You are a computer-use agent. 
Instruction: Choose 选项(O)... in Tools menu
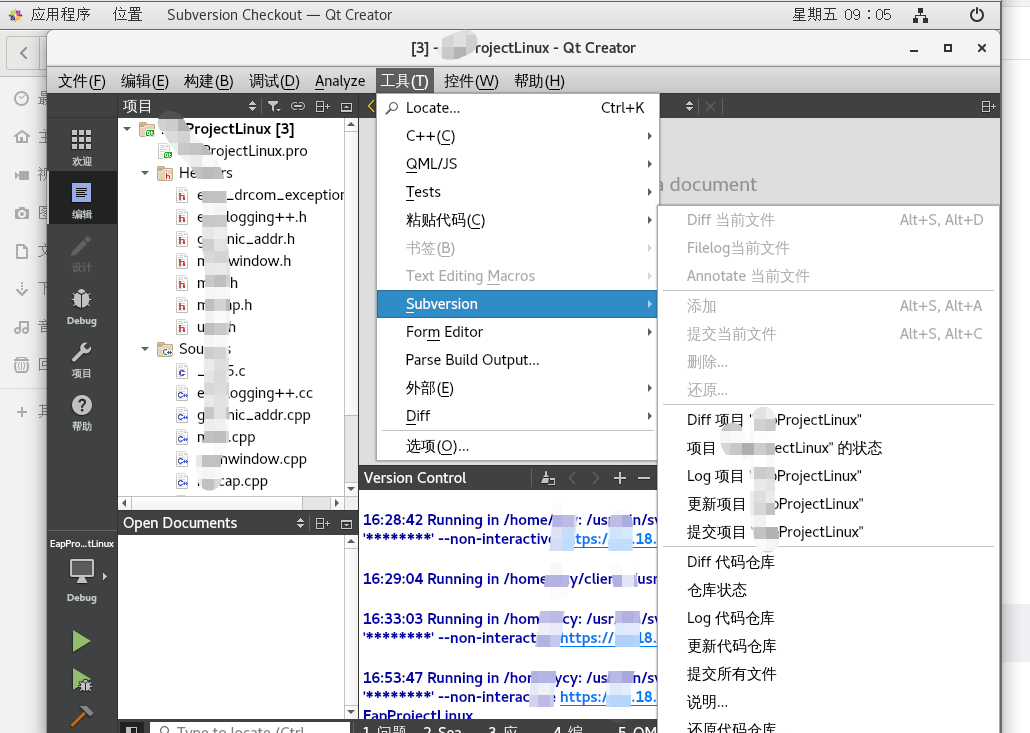click(x=517, y=446)
